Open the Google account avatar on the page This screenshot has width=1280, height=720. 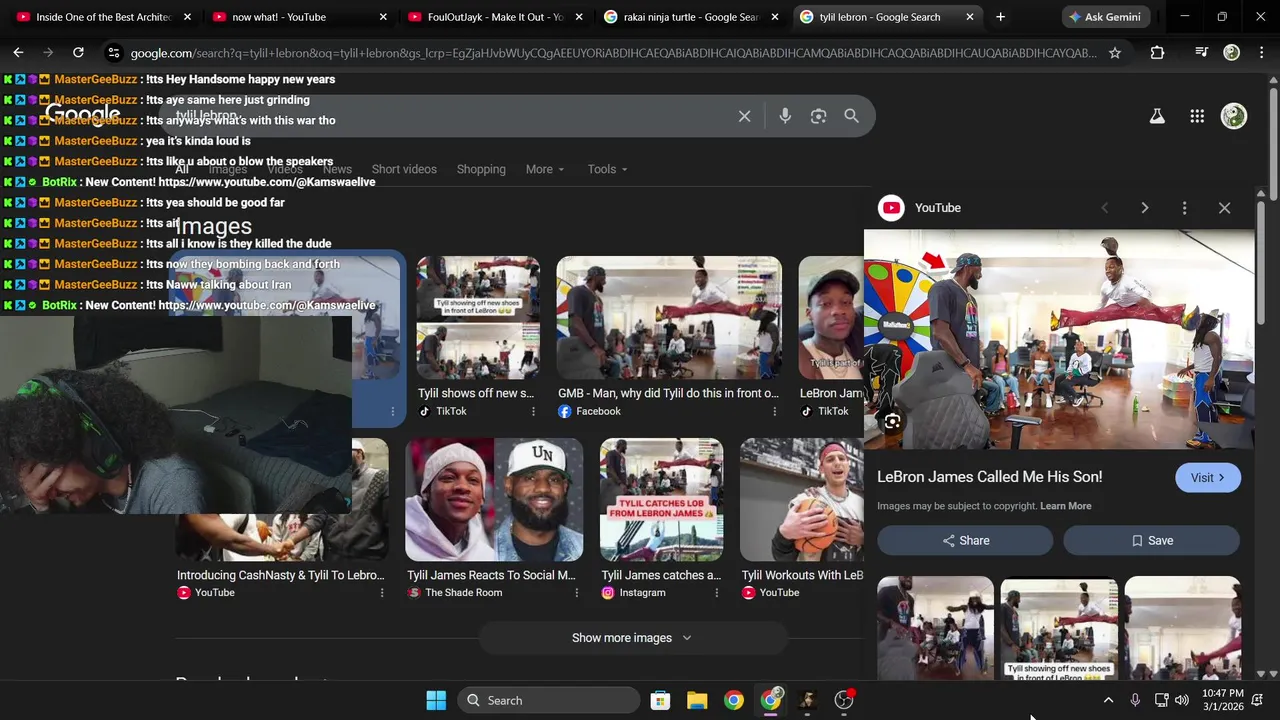coord(1234,116)
